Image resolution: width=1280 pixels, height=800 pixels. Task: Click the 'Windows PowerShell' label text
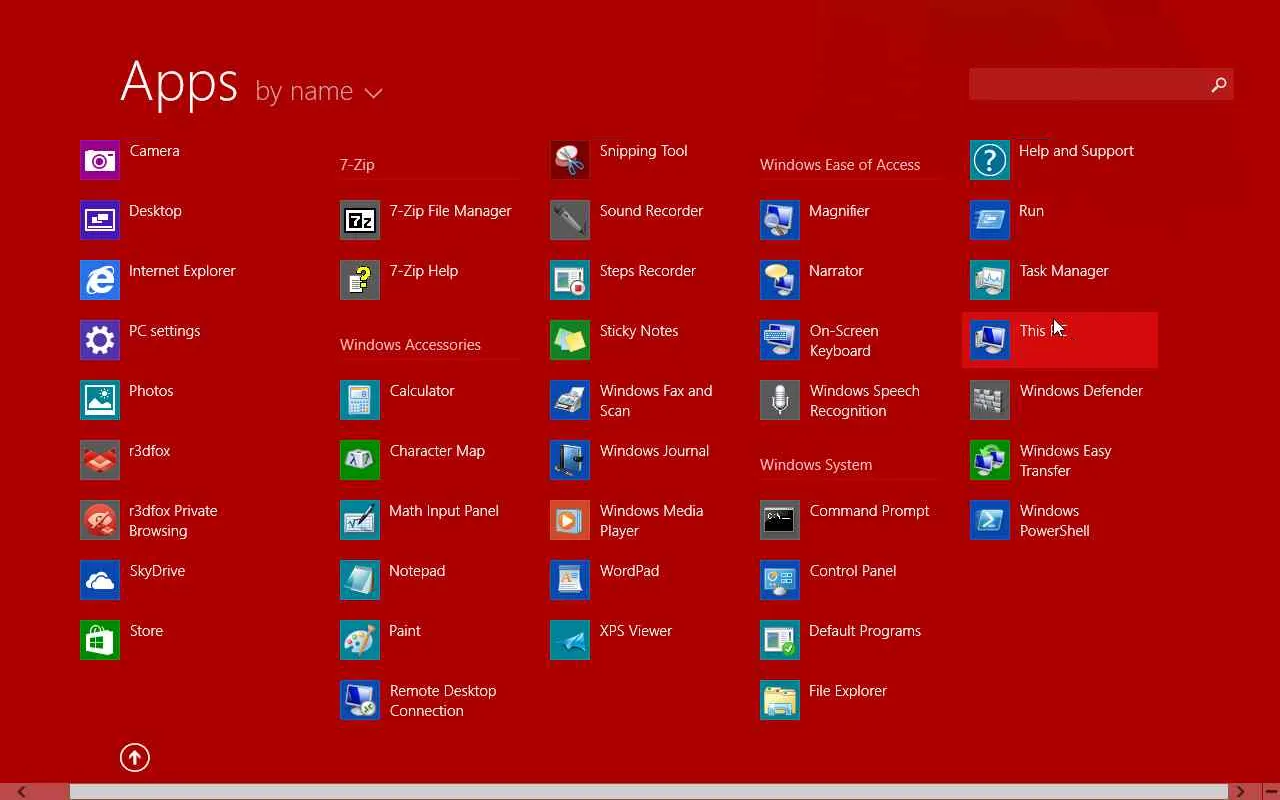pos(1054,520)
